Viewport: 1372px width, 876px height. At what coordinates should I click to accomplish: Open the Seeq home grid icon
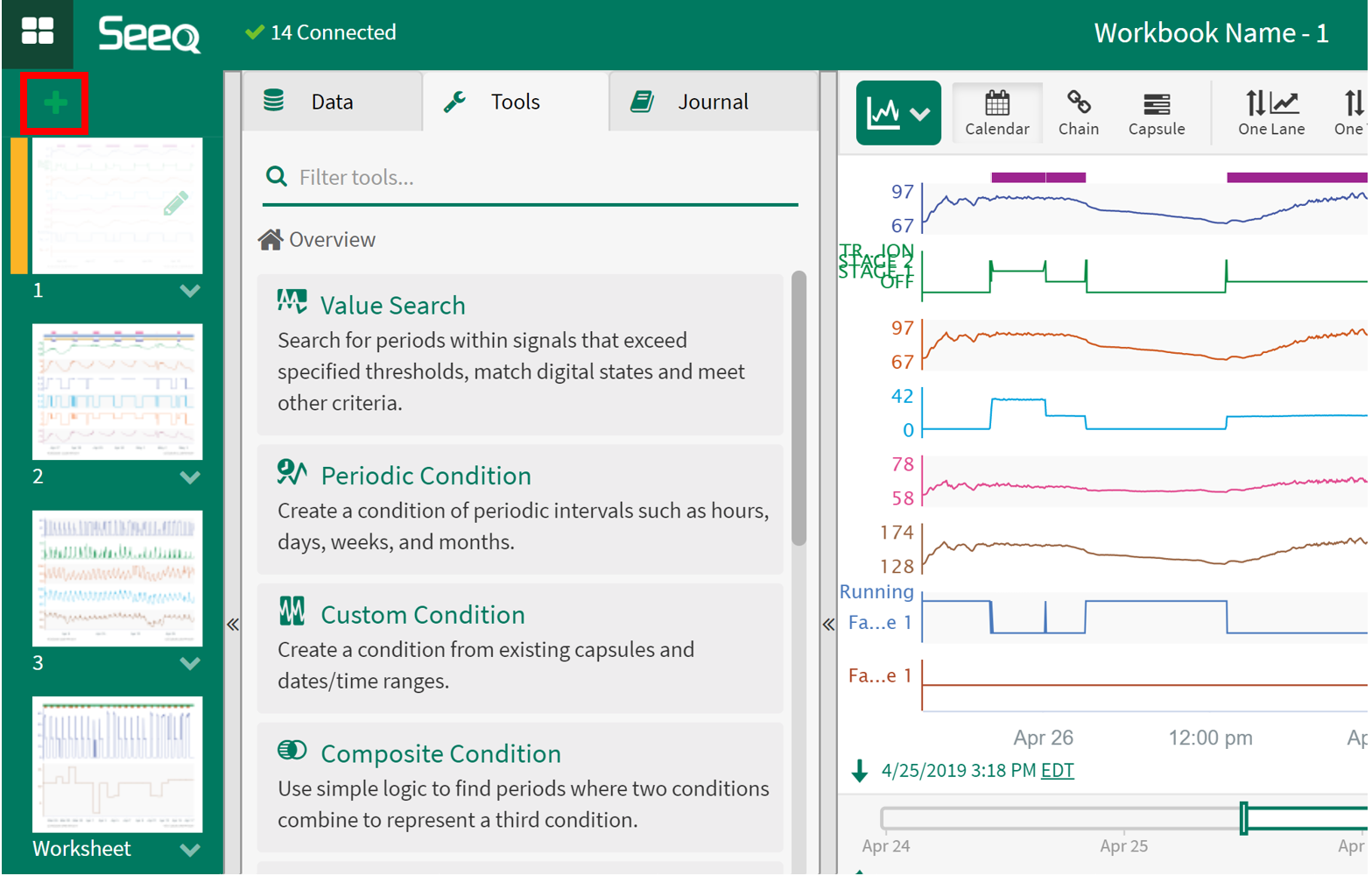pyautogui.click(x=38, y=32)
